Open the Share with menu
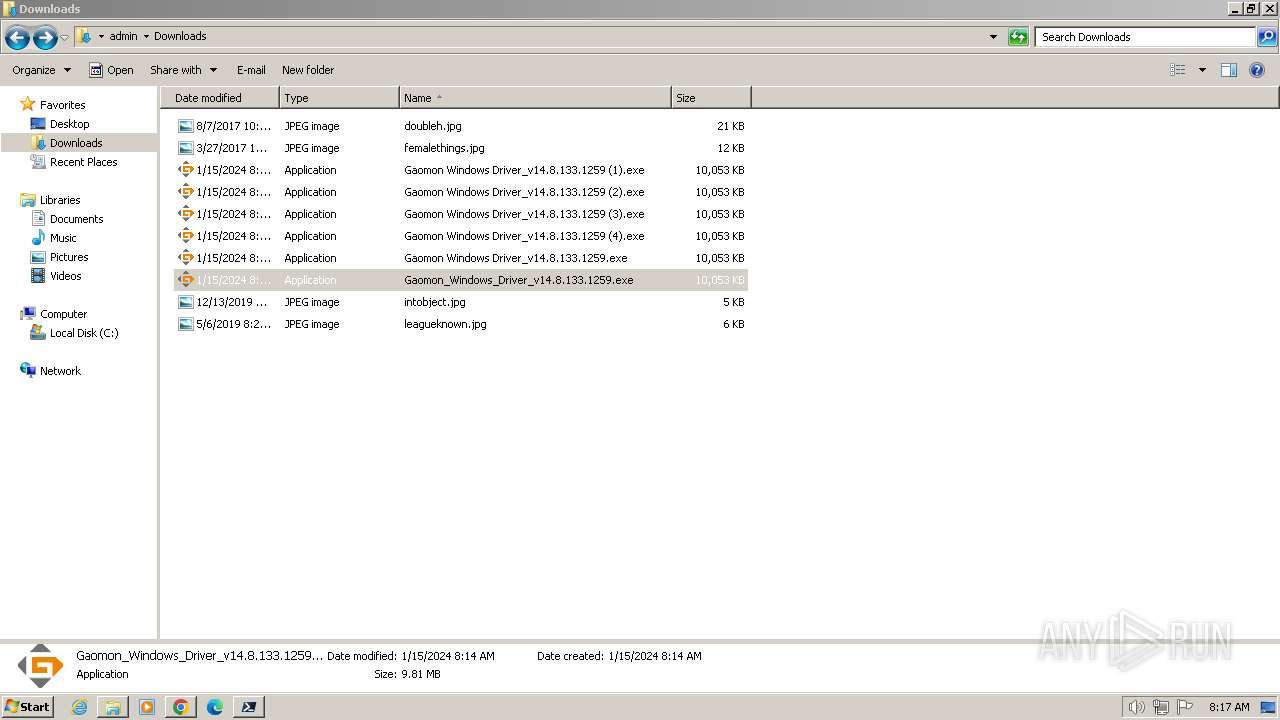Viewport: 1280px width, 720px height. click(x=183, y=70)
